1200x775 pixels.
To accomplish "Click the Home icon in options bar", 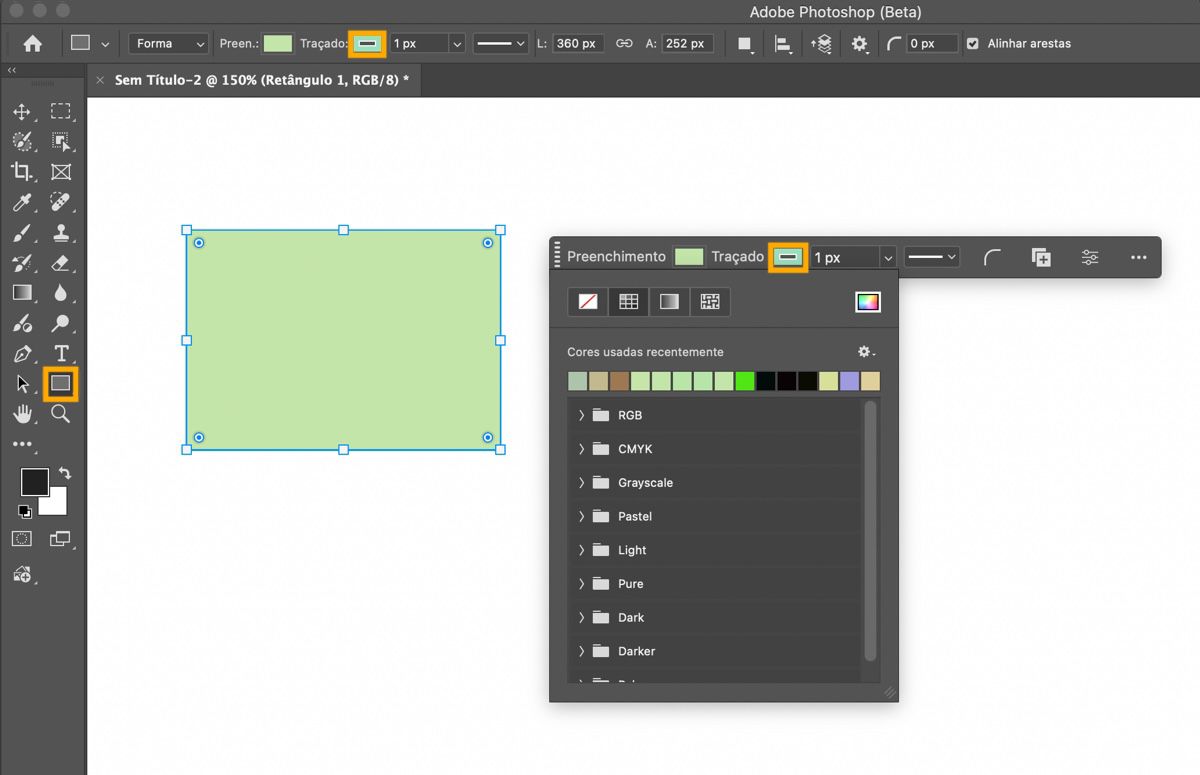I will pyautogui.click(x=33, y=44).
